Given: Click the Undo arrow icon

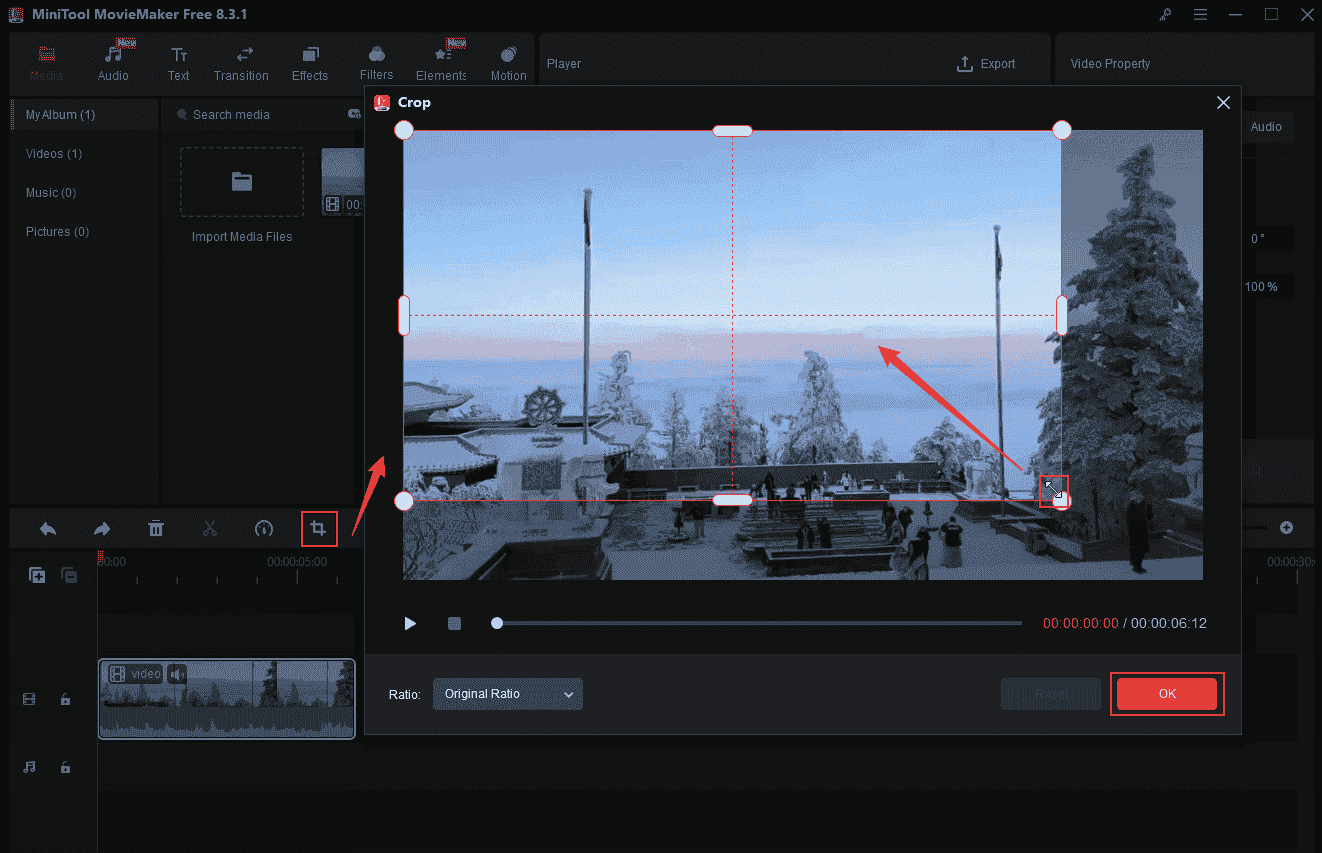Looking at the screenshot, I should [x=47, y=528].
